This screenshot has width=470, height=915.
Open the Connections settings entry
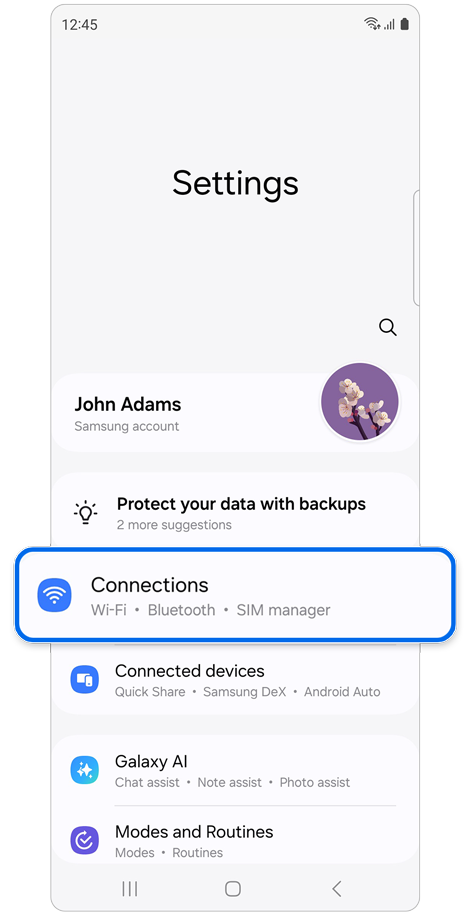tap(235, 595)
